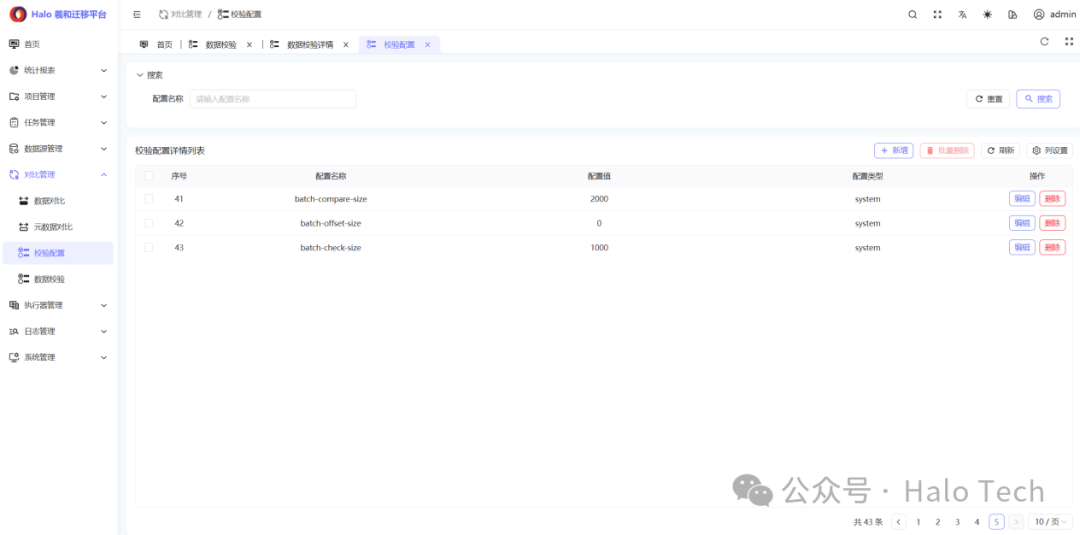Collapse the 对比管理 menu chevron
This screenshot has width=1080, height=535.
[104, 175]
